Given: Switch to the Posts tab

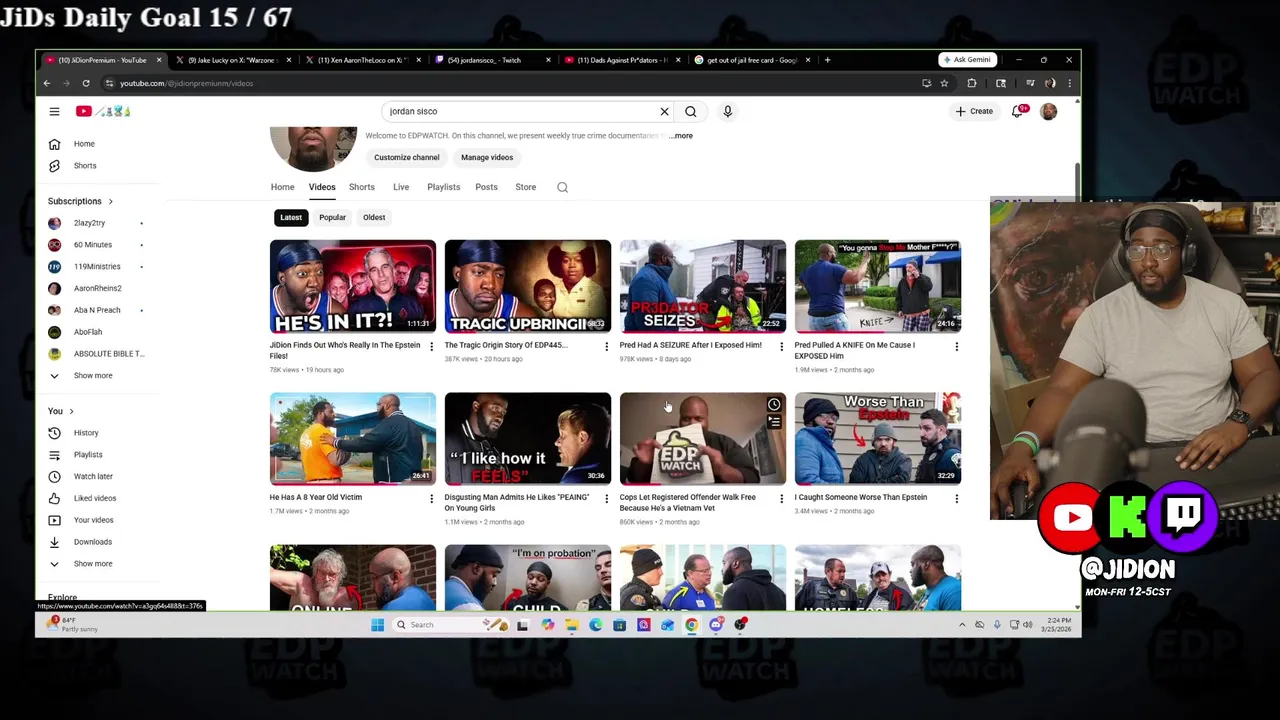Looking at the screenshot, I should click(x=486, y=187).
